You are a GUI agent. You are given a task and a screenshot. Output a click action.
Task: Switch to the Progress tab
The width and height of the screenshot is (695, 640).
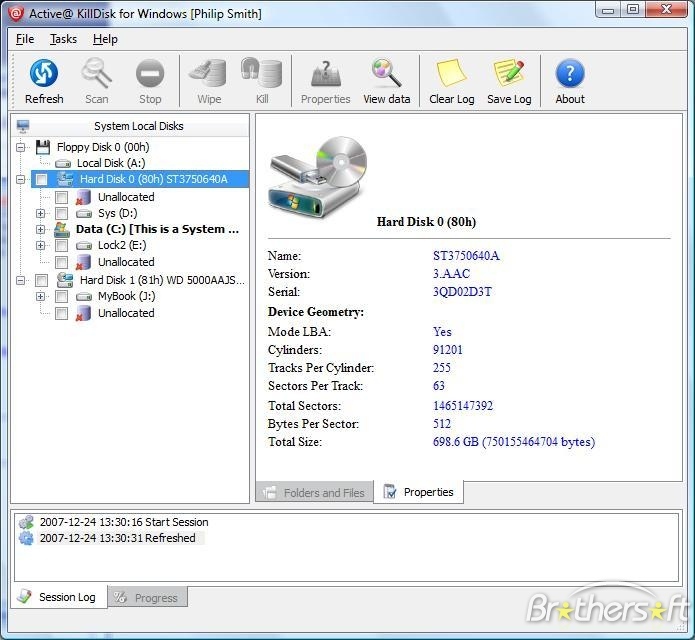pyautogui.click(x=148, y=598)
